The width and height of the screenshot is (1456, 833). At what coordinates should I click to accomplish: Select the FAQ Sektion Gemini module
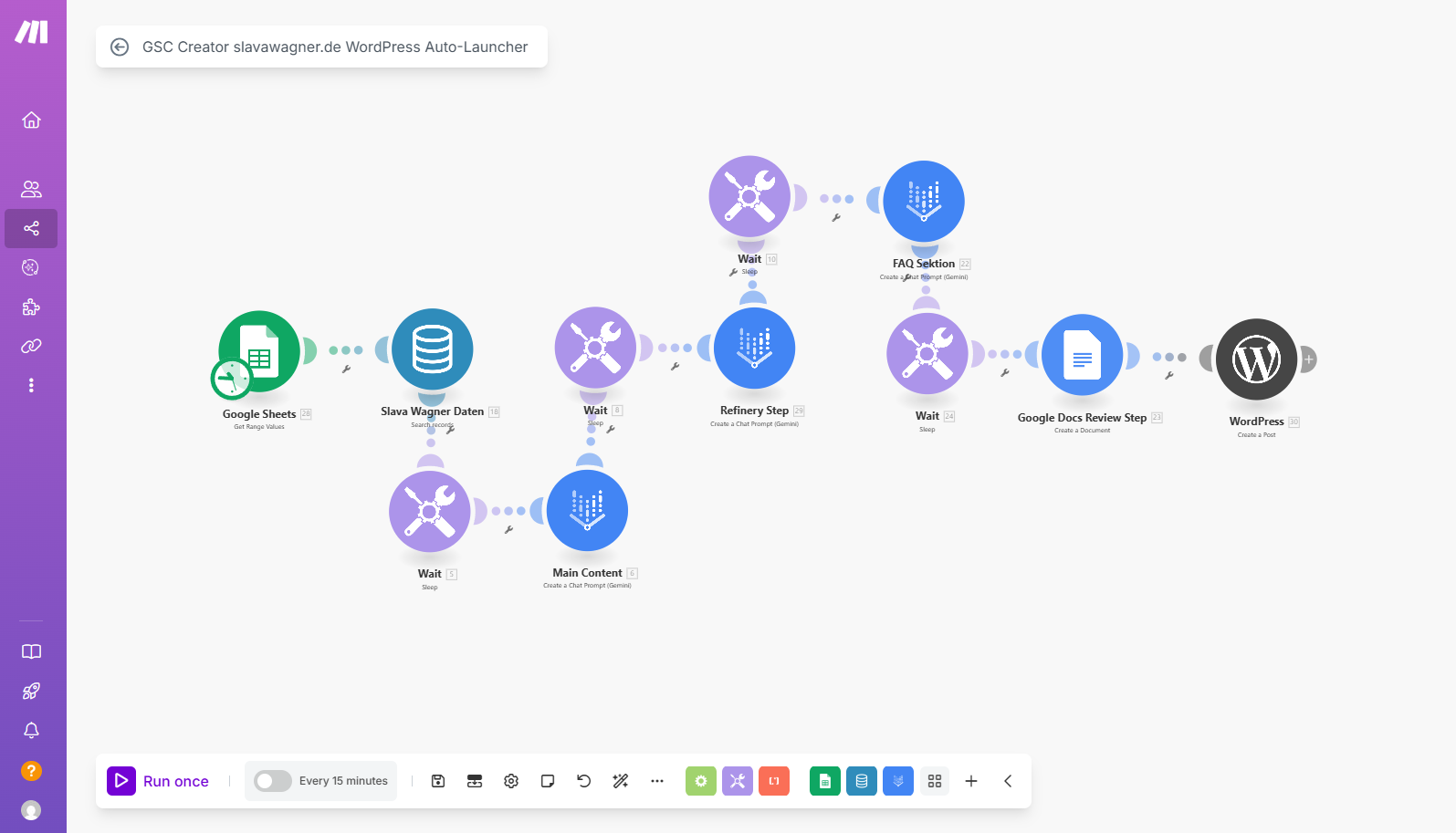coord(924,202)
